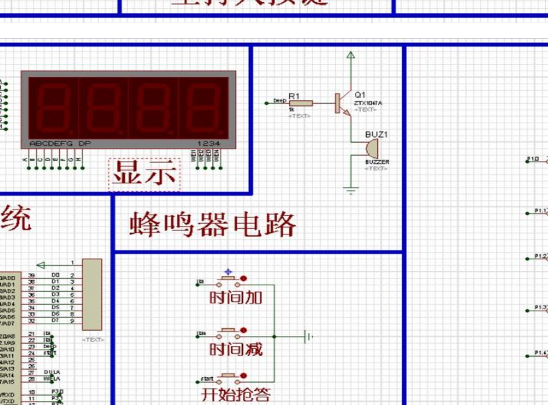
Task: Click the WELA net label
Action: click(52, 379)
